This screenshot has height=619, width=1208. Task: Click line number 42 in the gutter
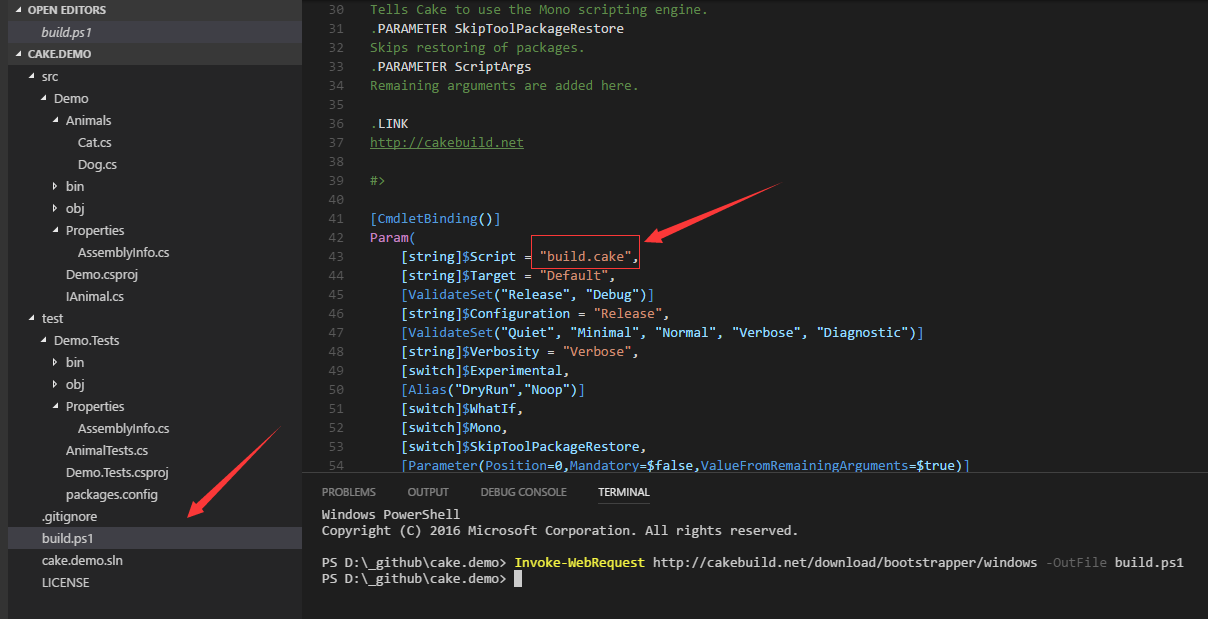click(335, 238)
